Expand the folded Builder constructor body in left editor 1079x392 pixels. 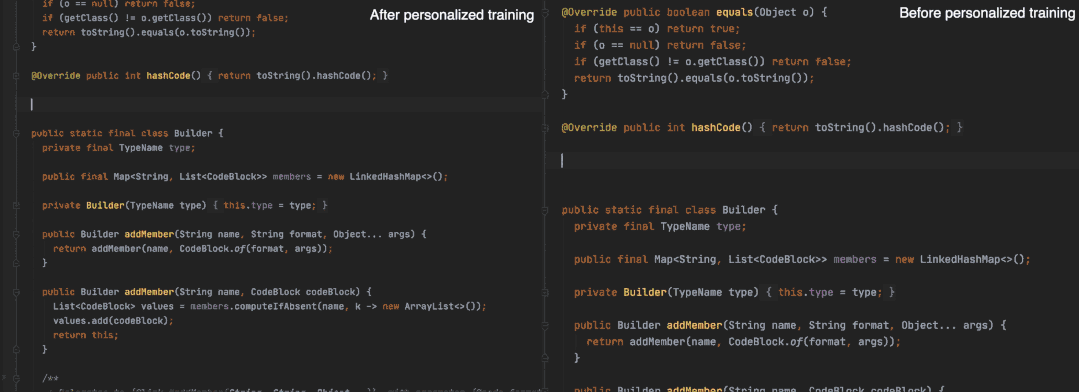click(x=270, y=206)
